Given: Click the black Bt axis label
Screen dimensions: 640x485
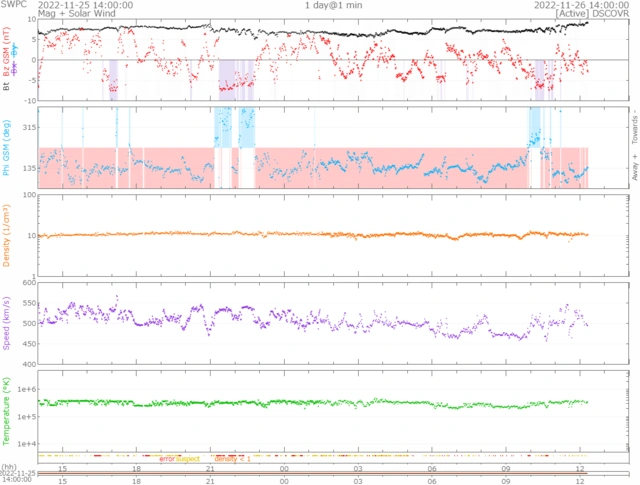Looking at the screenshot, I should (6, 87).
